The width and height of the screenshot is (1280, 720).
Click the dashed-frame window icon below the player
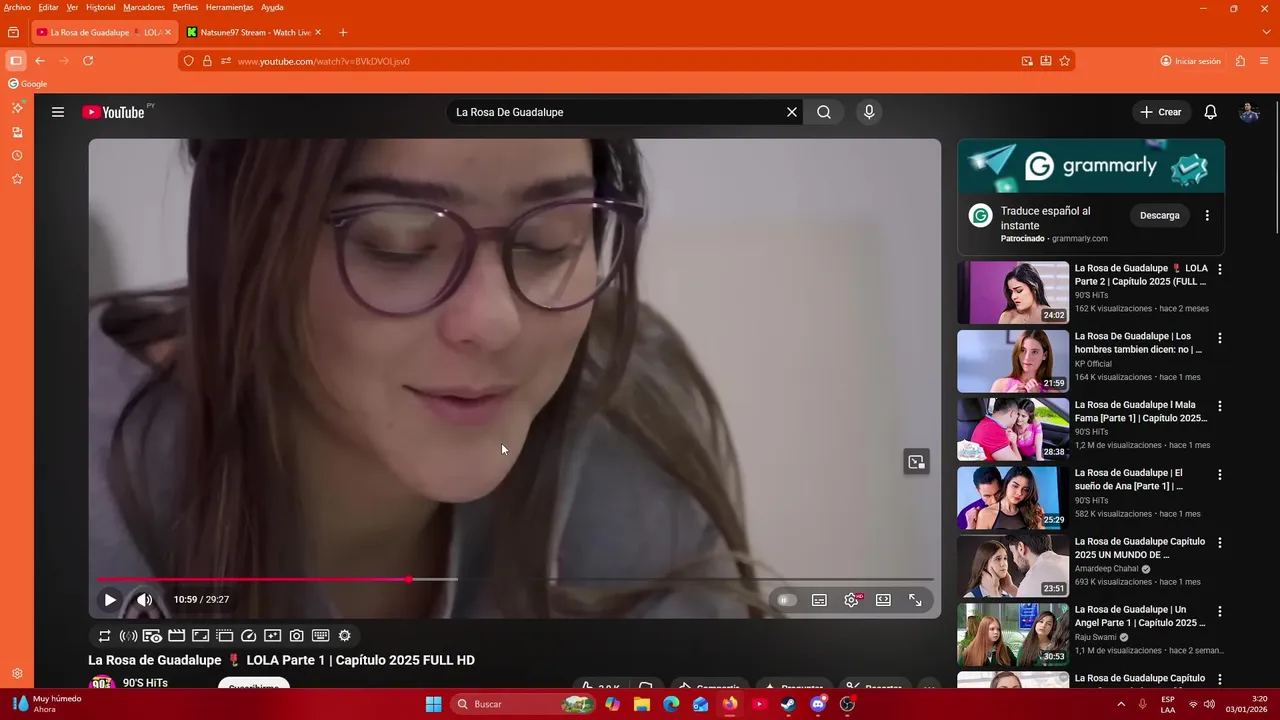point(224,636)
